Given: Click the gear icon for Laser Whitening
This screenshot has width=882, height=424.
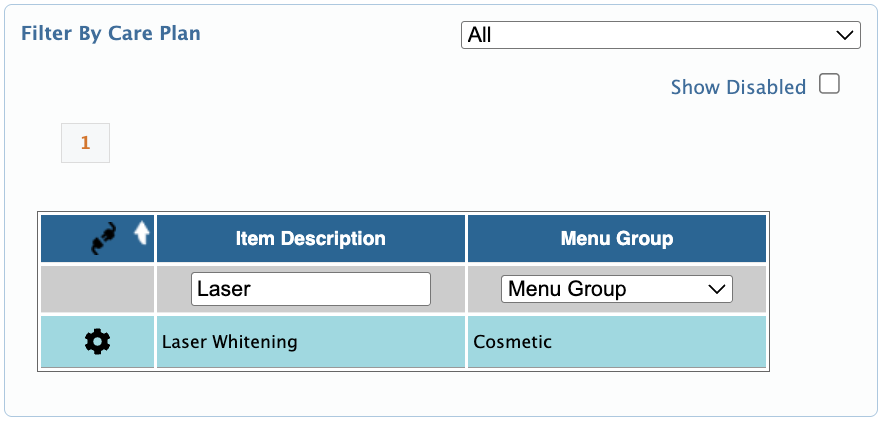Looking at the screenshot, I should (97, 342).
